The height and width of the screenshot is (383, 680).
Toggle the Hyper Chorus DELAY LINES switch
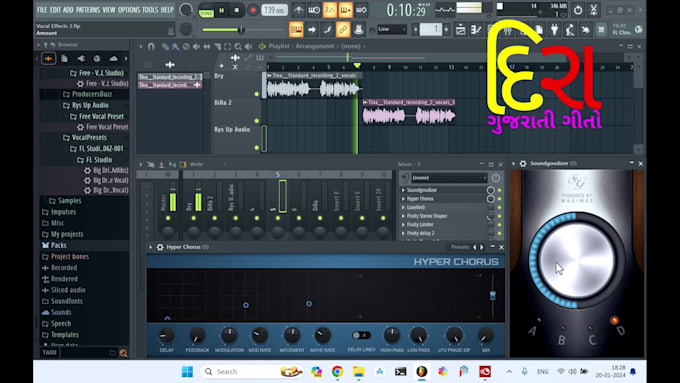pos(361,335)
